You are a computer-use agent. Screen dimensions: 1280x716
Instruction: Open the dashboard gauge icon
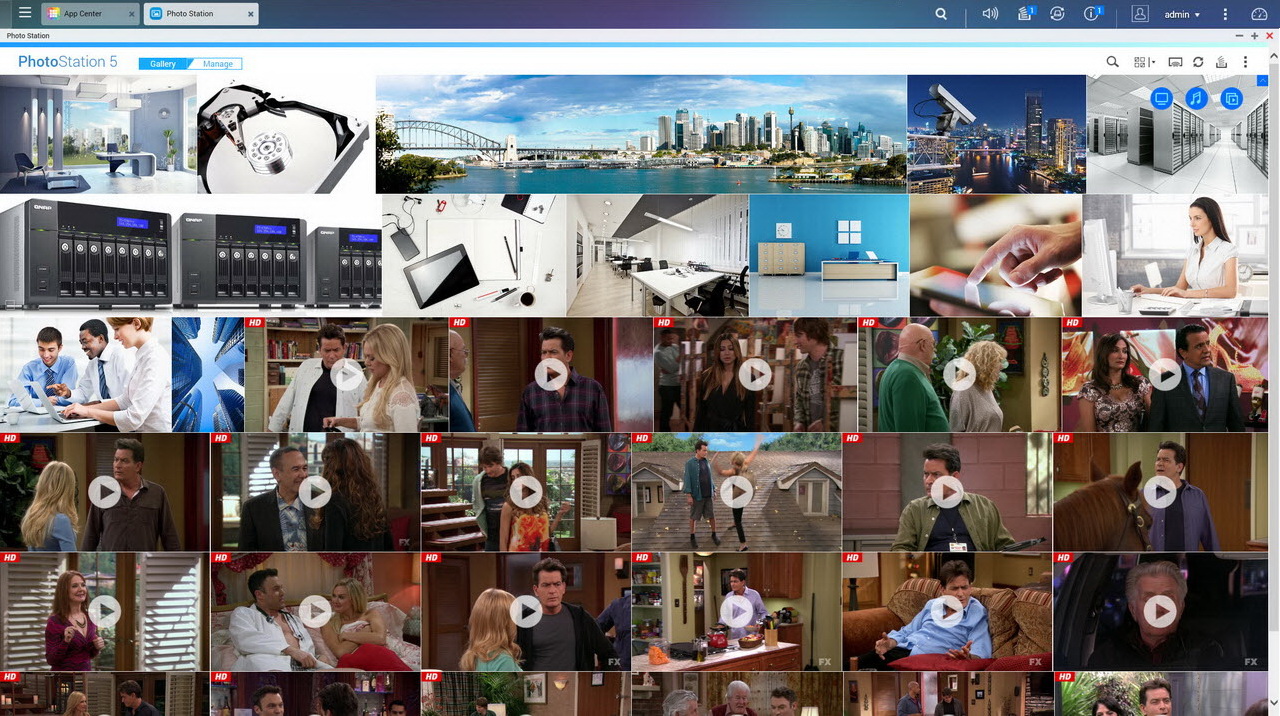pos(1259,14)
